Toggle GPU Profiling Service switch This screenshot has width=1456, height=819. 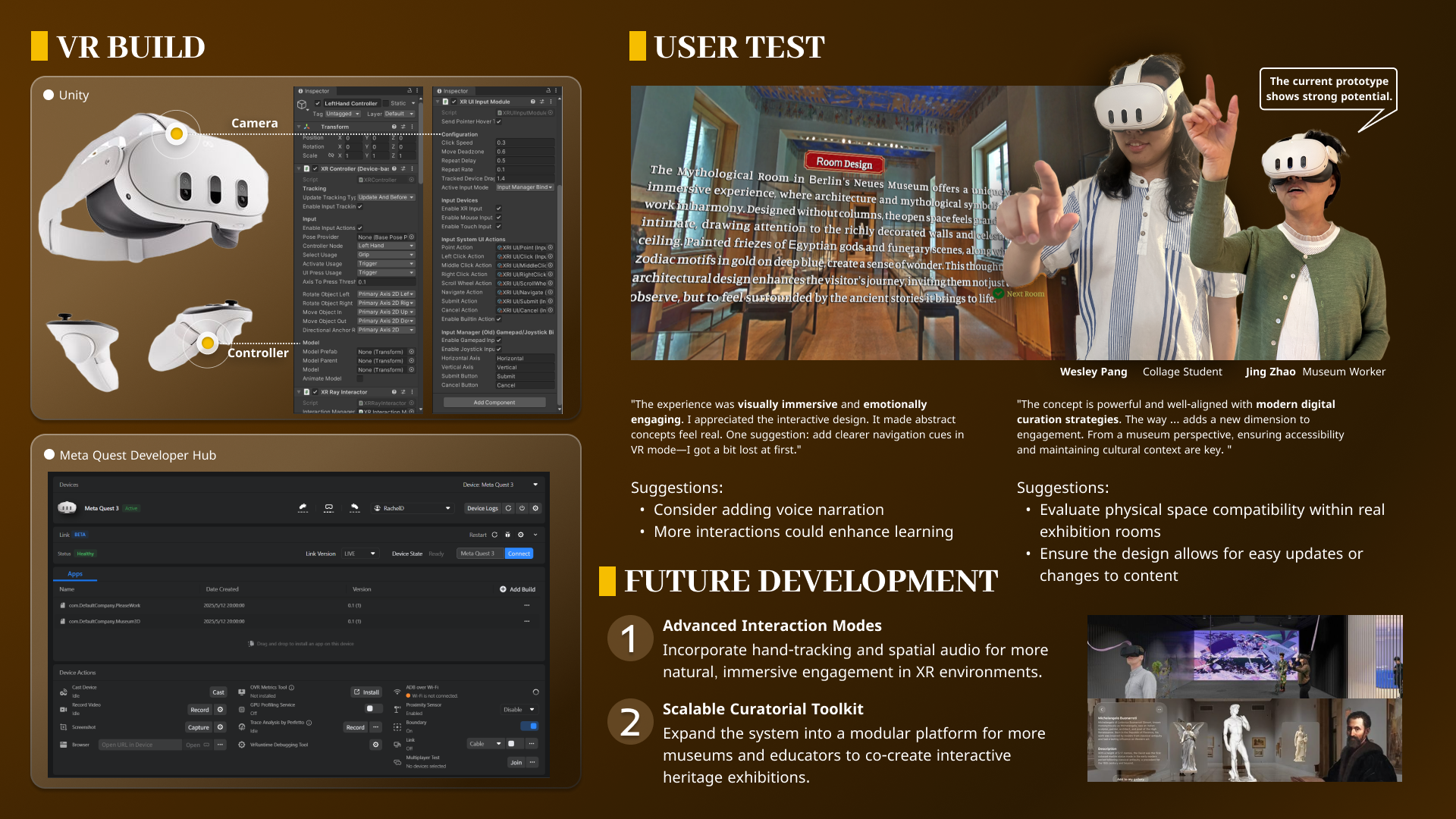(372, 709)
